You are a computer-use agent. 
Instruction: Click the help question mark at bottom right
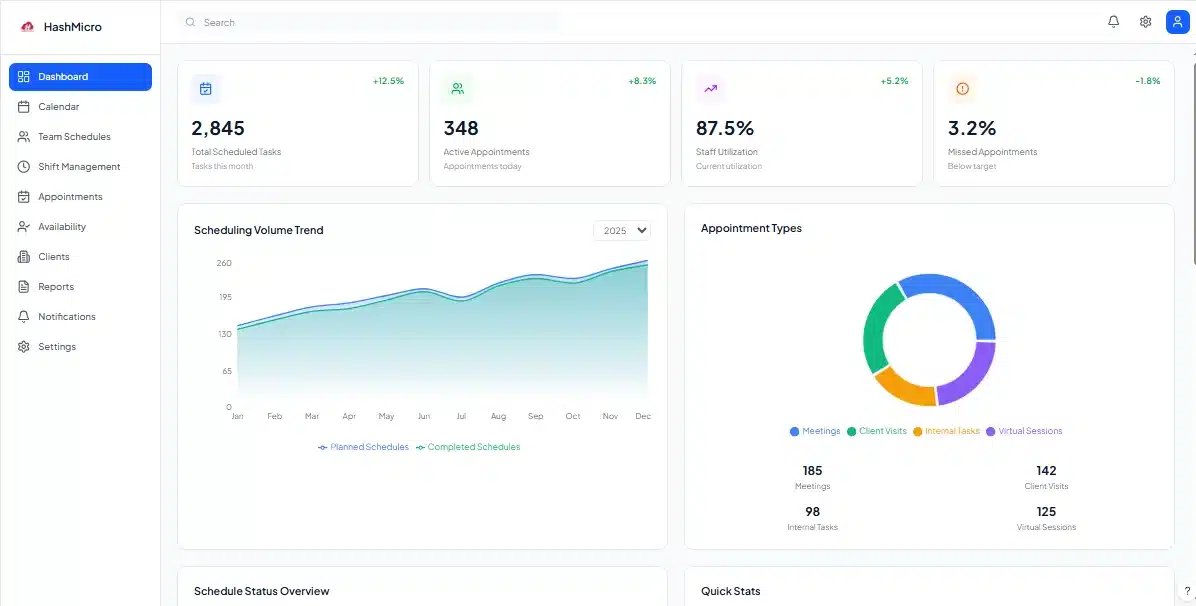pos(1186,590)
